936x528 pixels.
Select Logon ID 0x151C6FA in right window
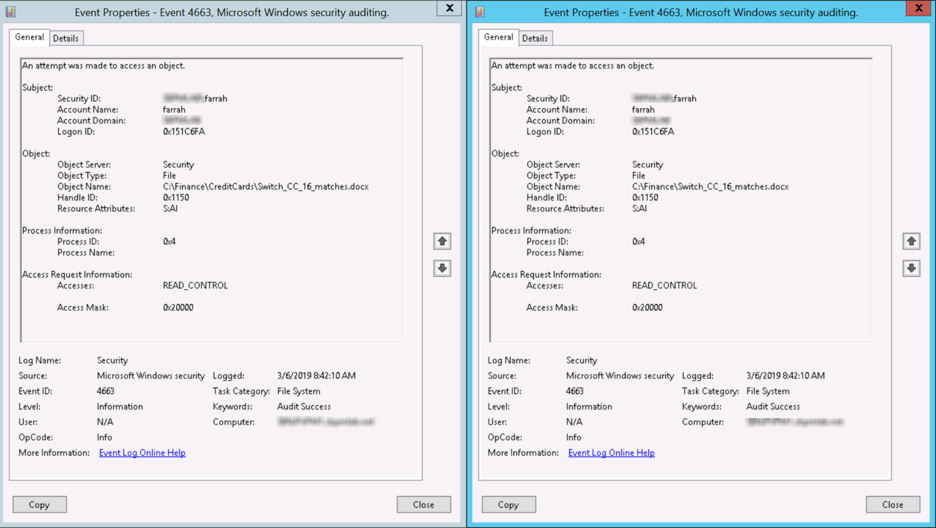(653, 132)
